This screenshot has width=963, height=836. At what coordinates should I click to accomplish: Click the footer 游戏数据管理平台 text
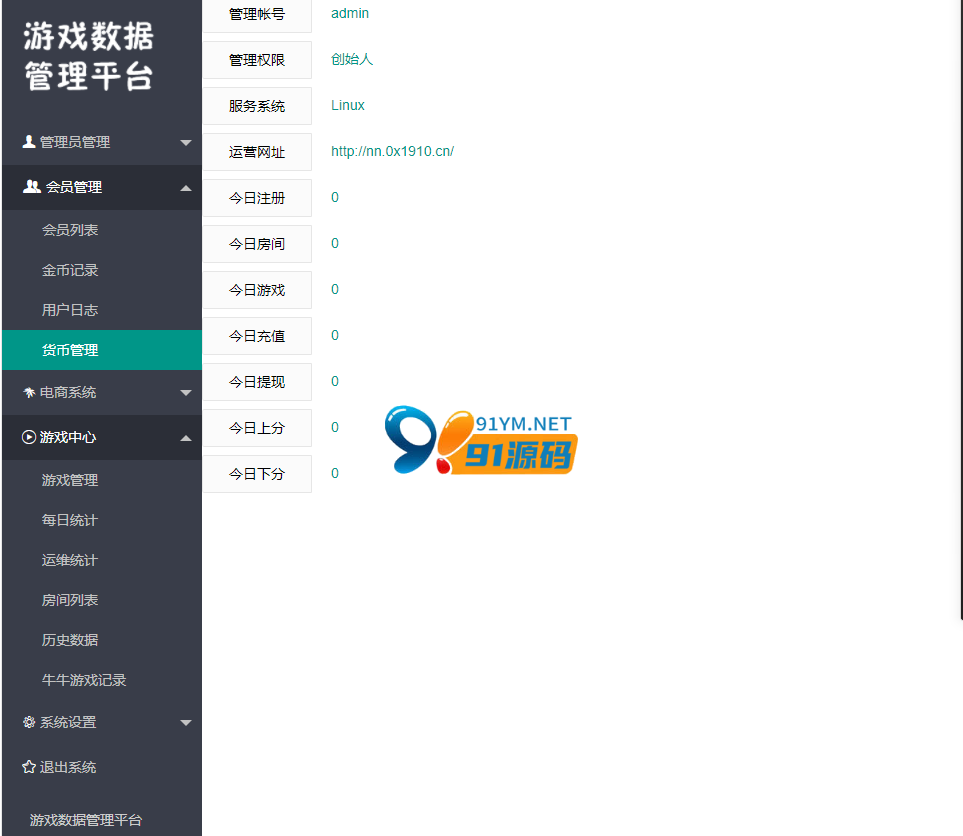click(x=86, y=820)
